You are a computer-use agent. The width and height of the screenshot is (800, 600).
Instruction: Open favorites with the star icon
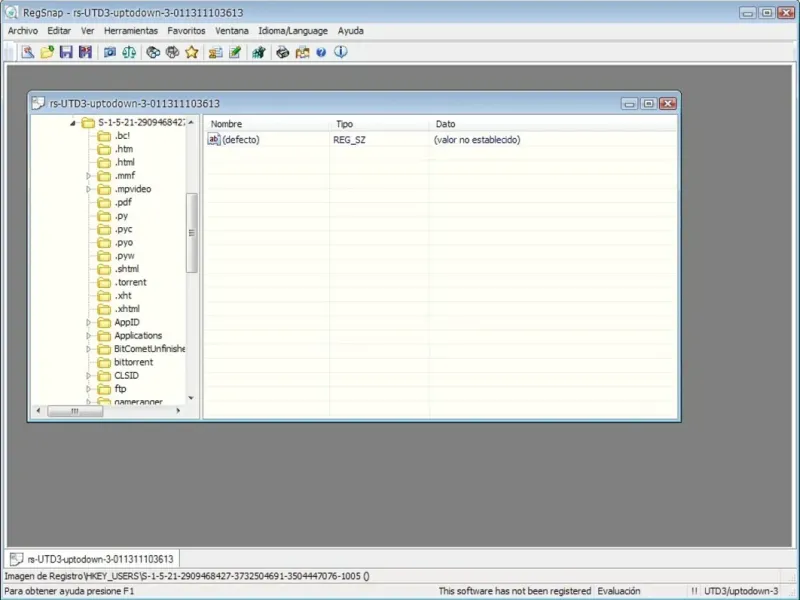point(192,52)
